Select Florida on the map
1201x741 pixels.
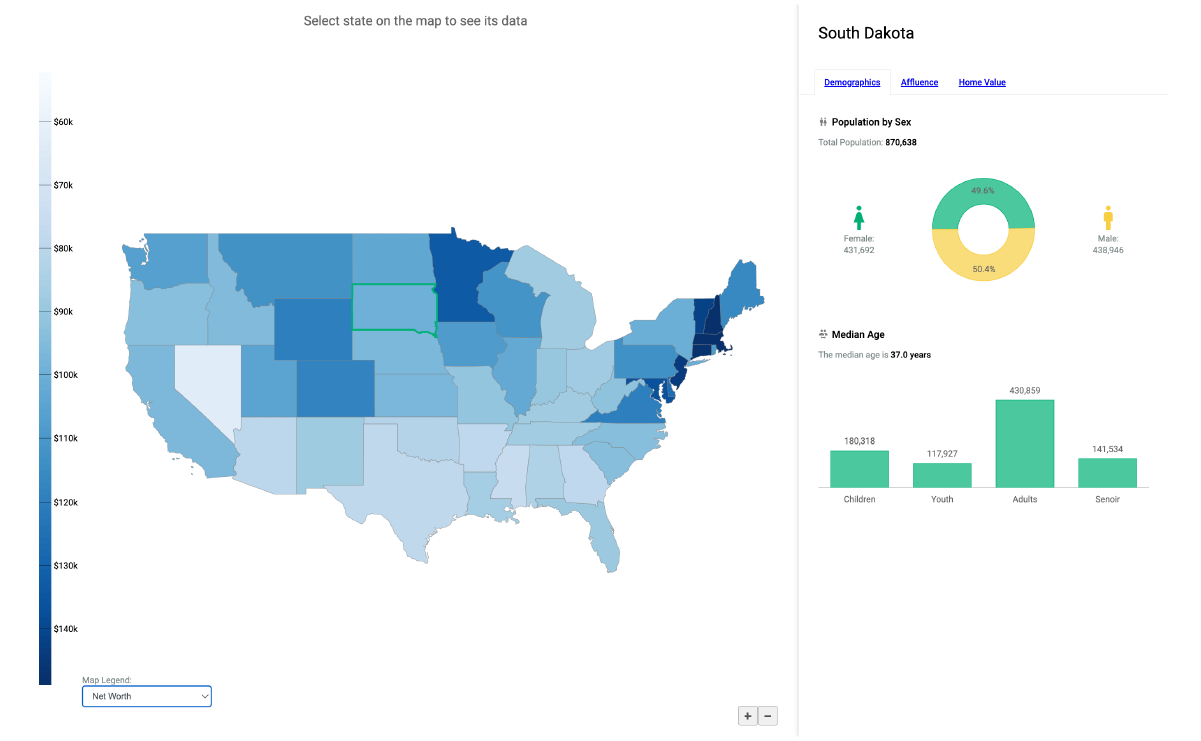tap(605, 540)
